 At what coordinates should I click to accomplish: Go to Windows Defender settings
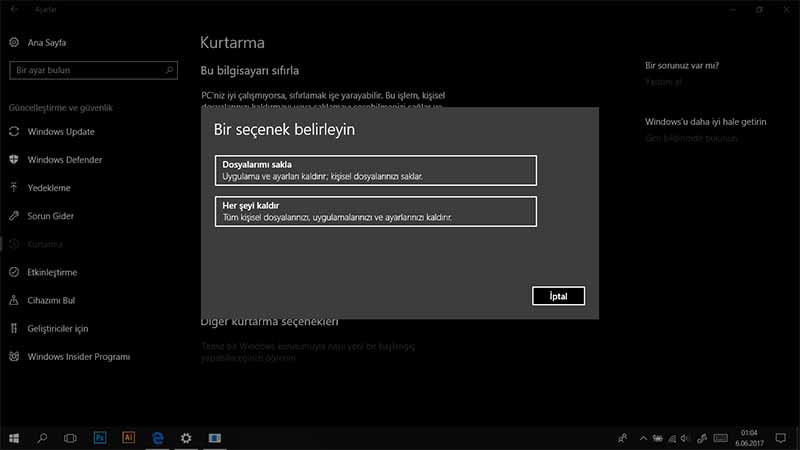pyautogui.click(x=64, y=160)
